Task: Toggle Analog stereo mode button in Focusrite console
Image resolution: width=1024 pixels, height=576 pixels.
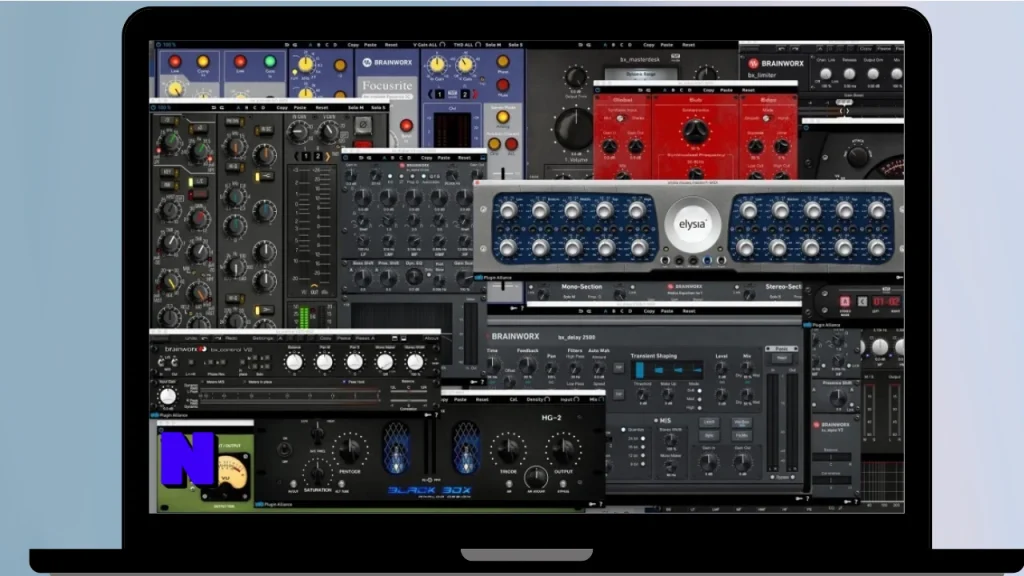Action: pyautogui.click(x=502, y=118)
